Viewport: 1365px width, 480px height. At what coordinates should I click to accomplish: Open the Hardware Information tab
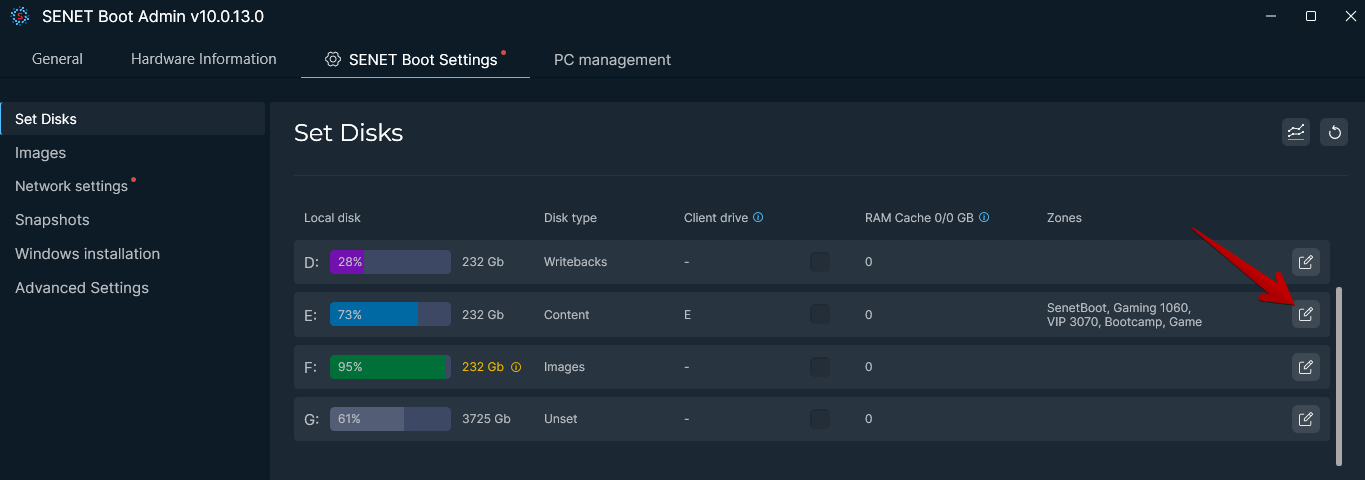204,59
